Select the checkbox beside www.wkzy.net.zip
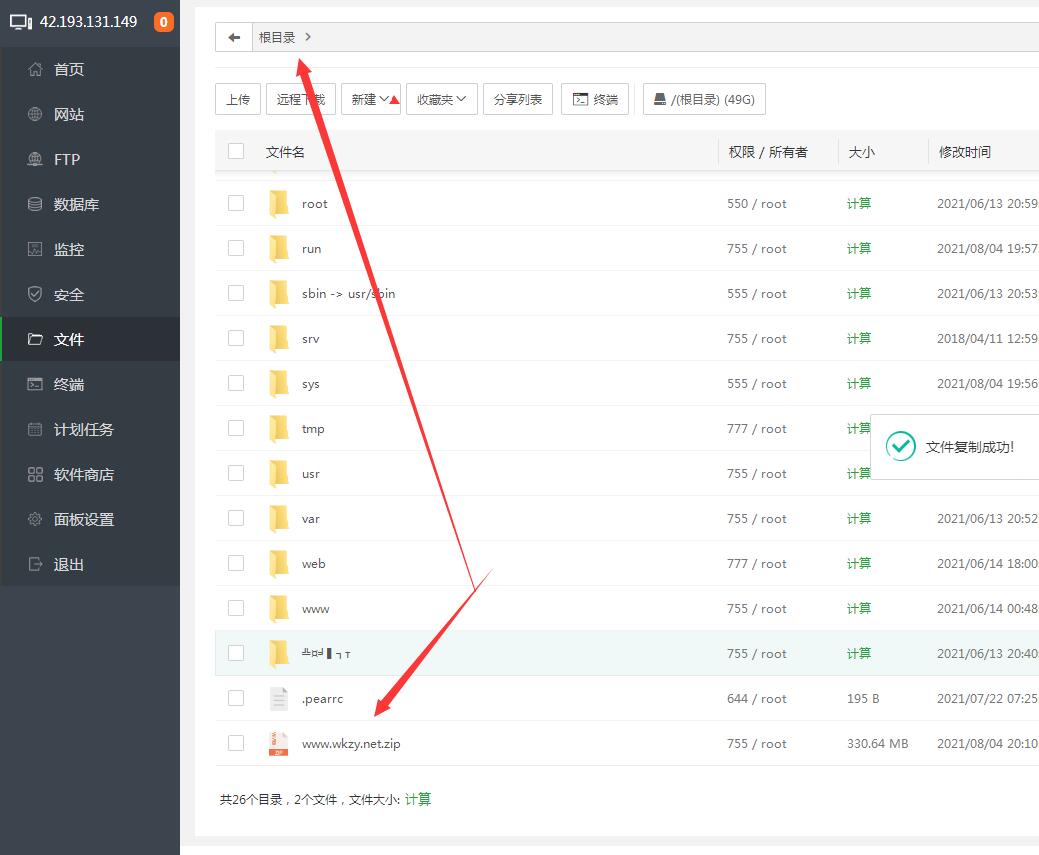The height and width of the screenshot is (855, 1039). pos(236,743)
